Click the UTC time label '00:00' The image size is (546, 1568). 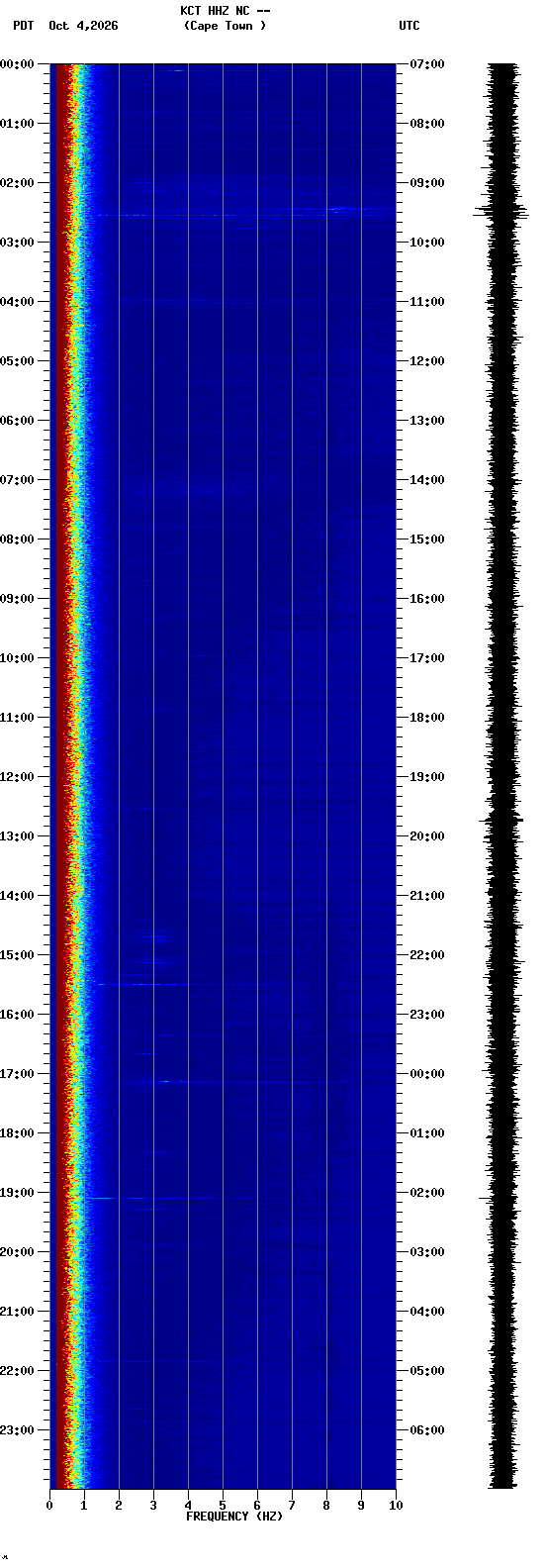(x=427, y=1074)
